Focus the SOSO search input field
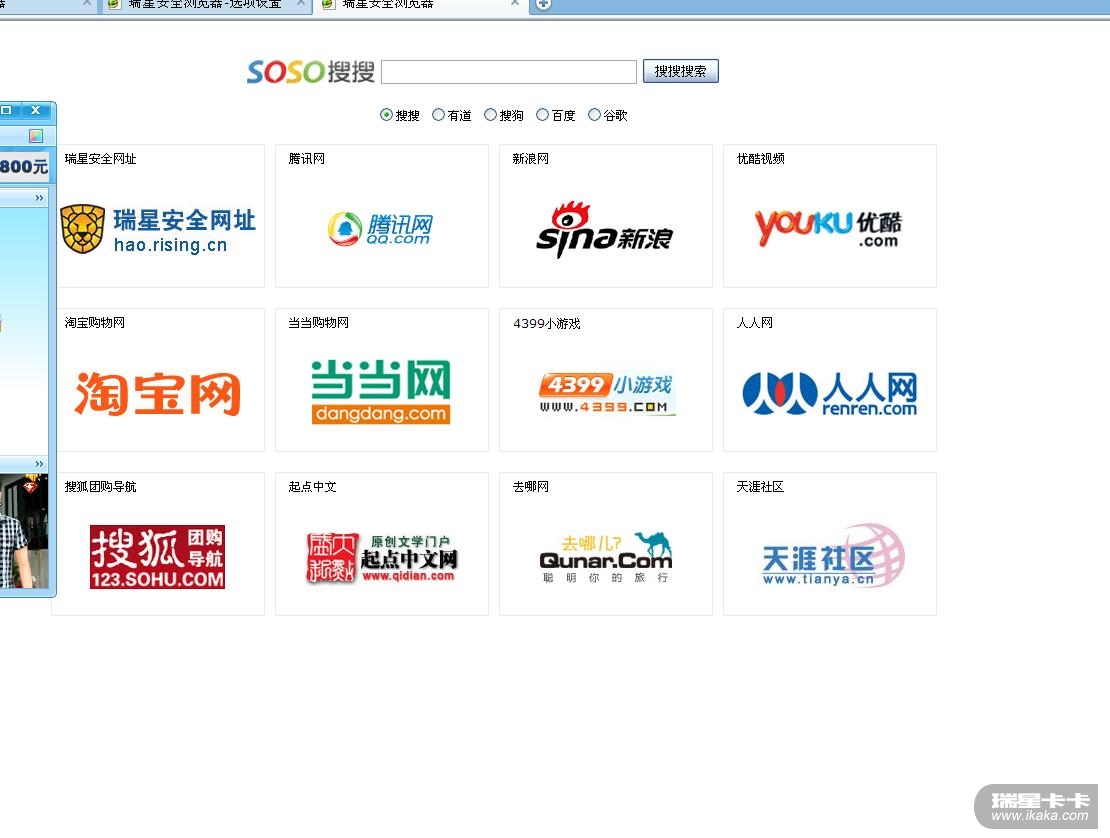The height and width of the screenshot is (838, 1110). click(x=509, y=71)
